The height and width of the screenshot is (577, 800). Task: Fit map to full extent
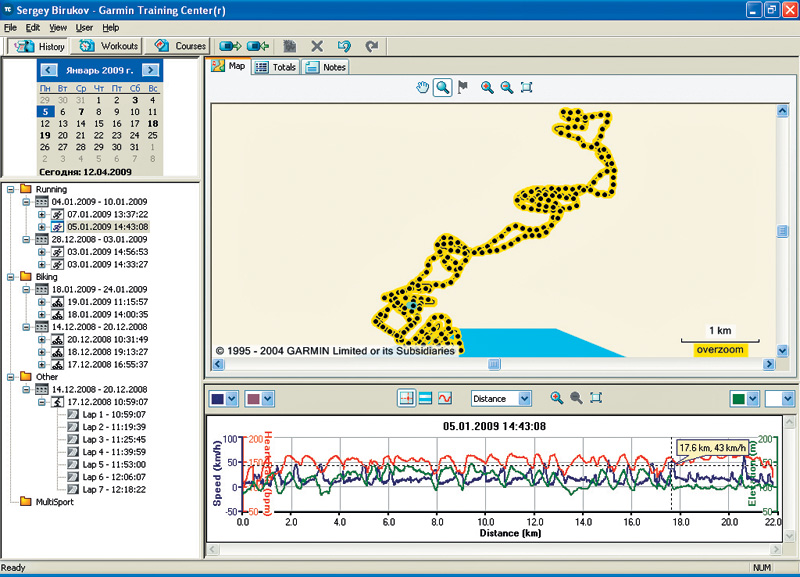[527, 87]
